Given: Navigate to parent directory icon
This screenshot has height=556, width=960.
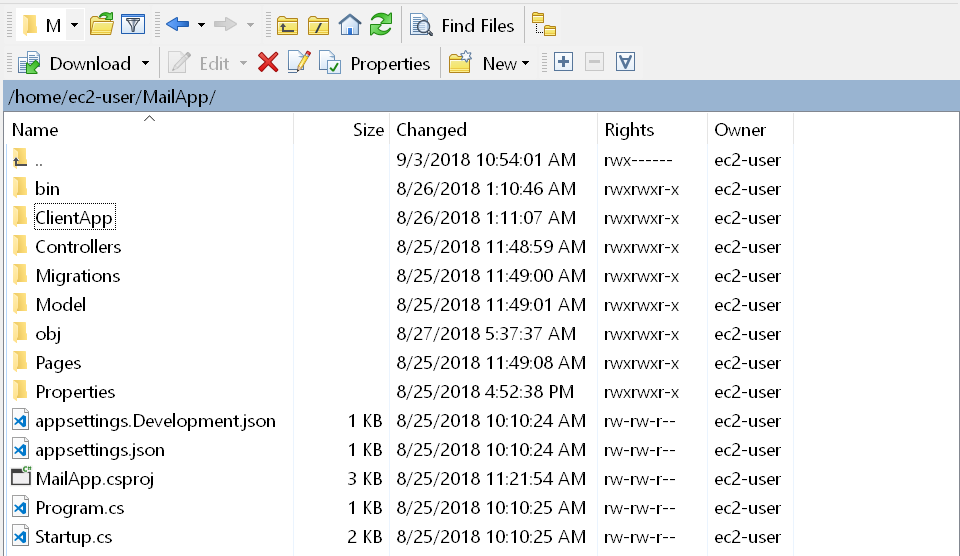Looking at the screenshot, I should [x=287, y=26].
